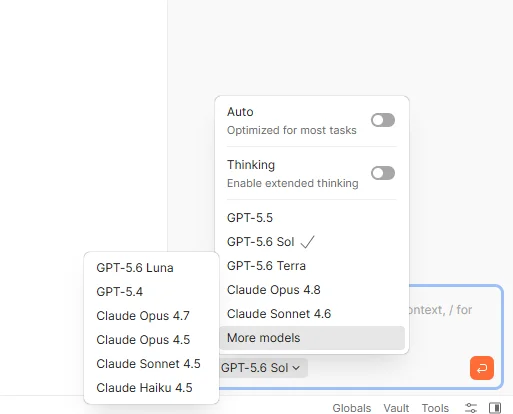Enable the Auto model toggle
The image size is (513, 414).
(383, 120)
